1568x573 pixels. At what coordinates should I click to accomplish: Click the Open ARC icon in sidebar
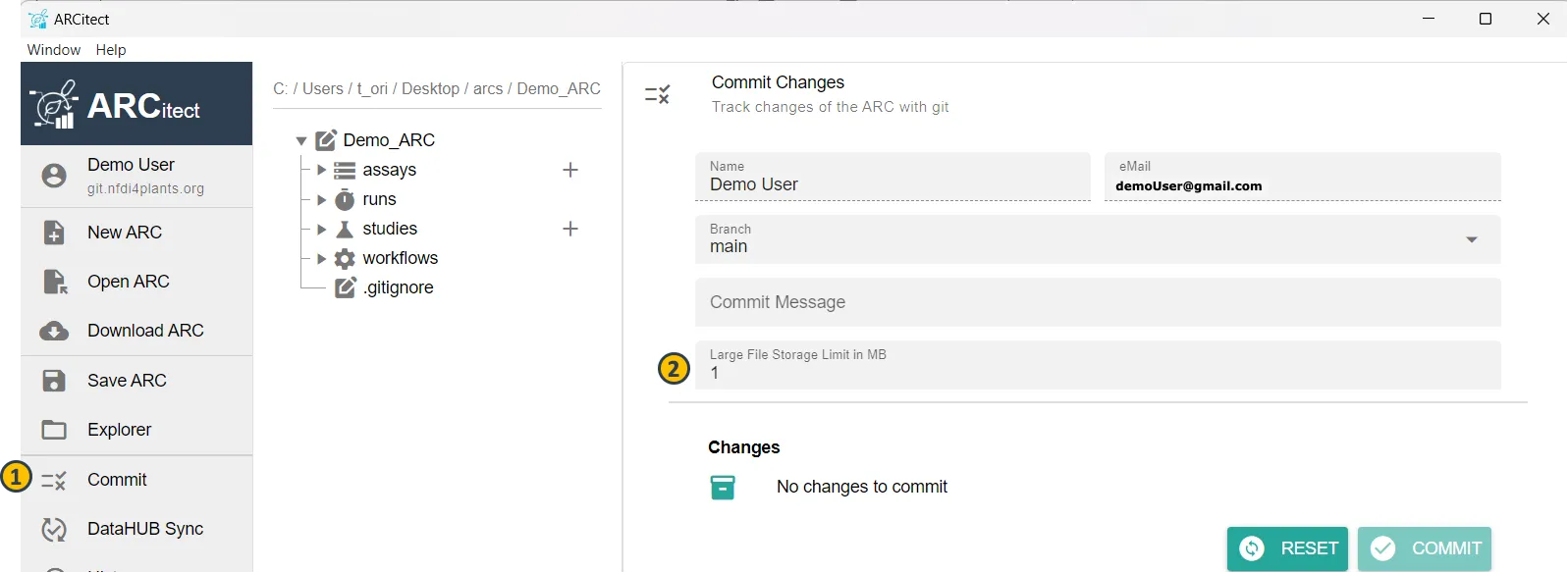[x=55, y=283]
